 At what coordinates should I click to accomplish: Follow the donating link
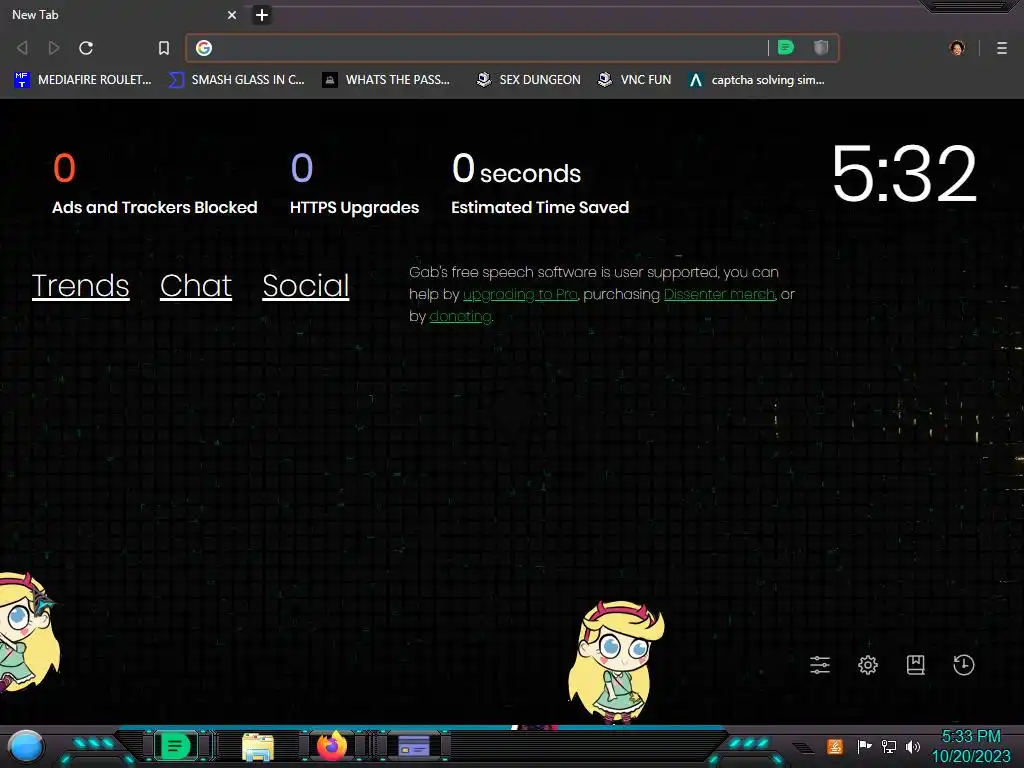460,317
